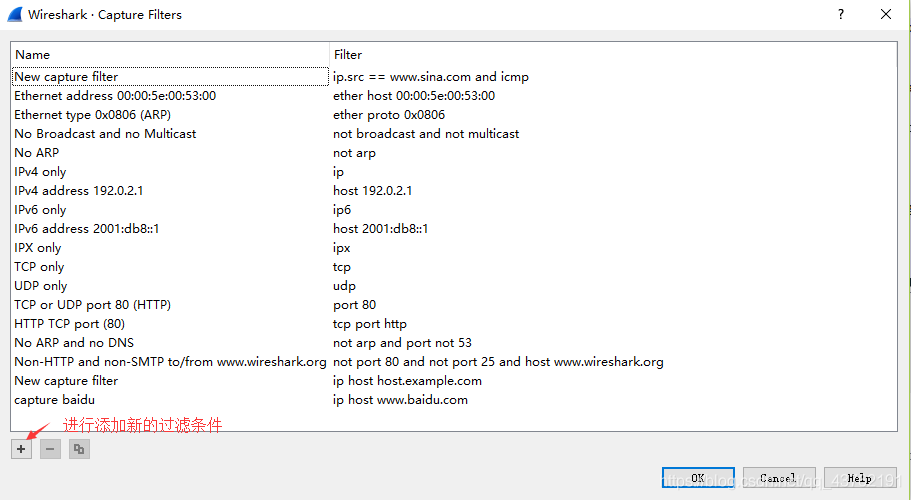Image resolution: width=911 pixels, height=500 pixels.
Task: Click the plus button to add filter
Action: [x=21, y=449]
